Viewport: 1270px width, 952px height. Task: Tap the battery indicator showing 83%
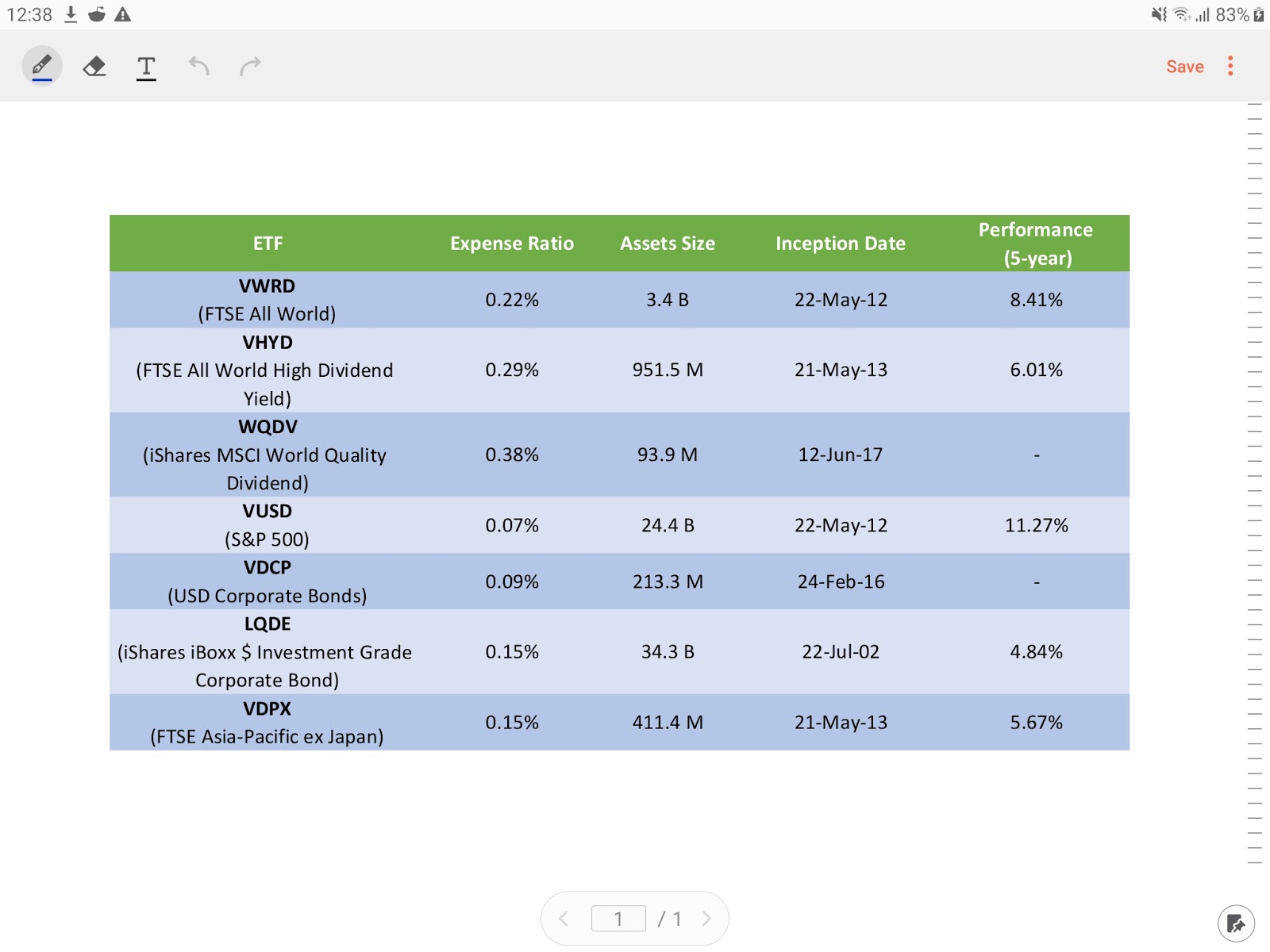click(x=1234, y=13)
